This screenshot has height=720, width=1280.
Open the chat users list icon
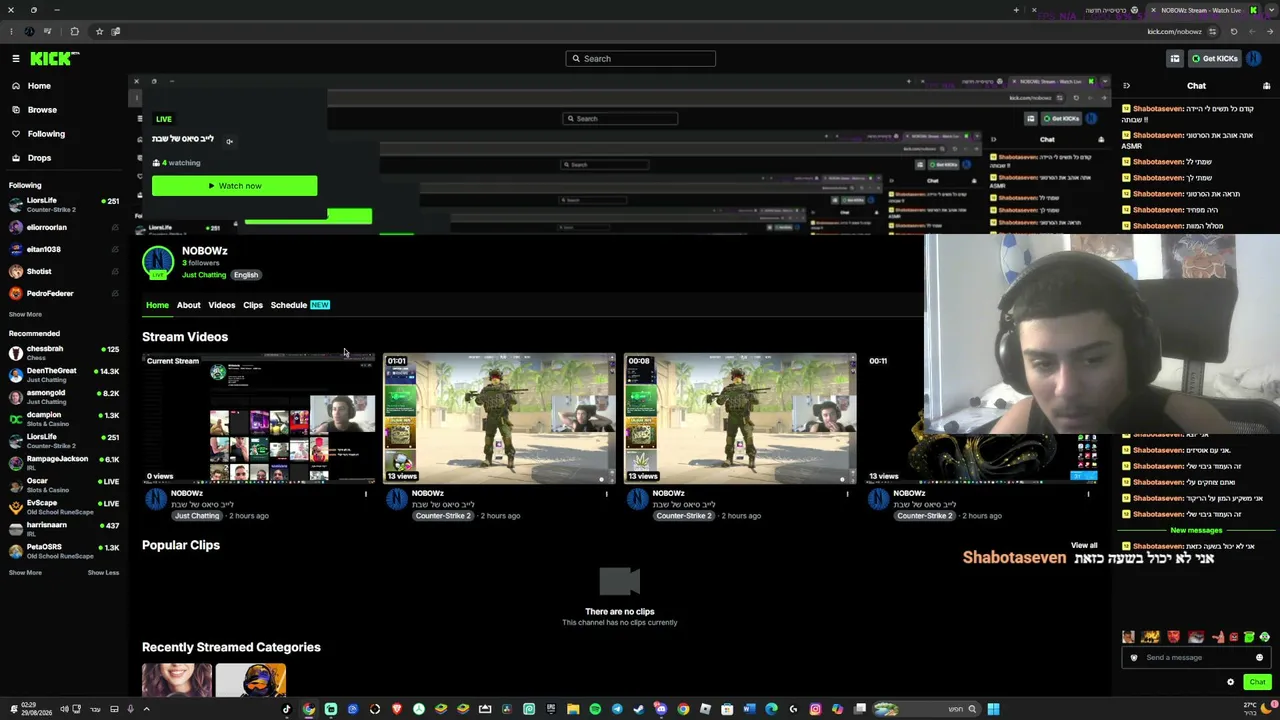[1266, 86]
